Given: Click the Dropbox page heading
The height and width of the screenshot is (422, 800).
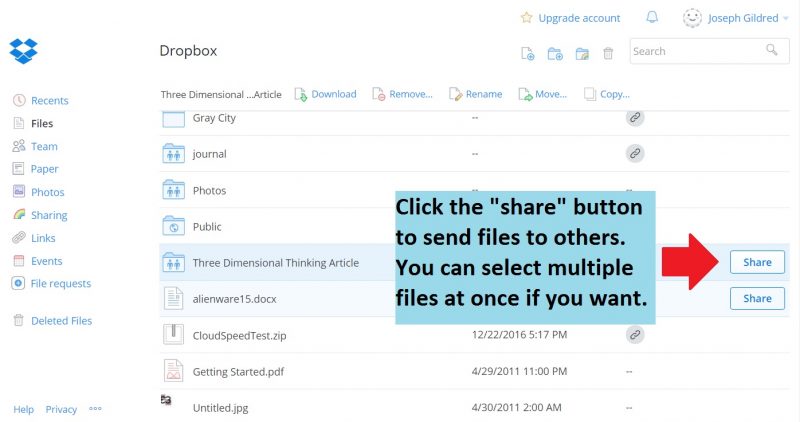Looking at the screenshot, I should coord(188,51).
